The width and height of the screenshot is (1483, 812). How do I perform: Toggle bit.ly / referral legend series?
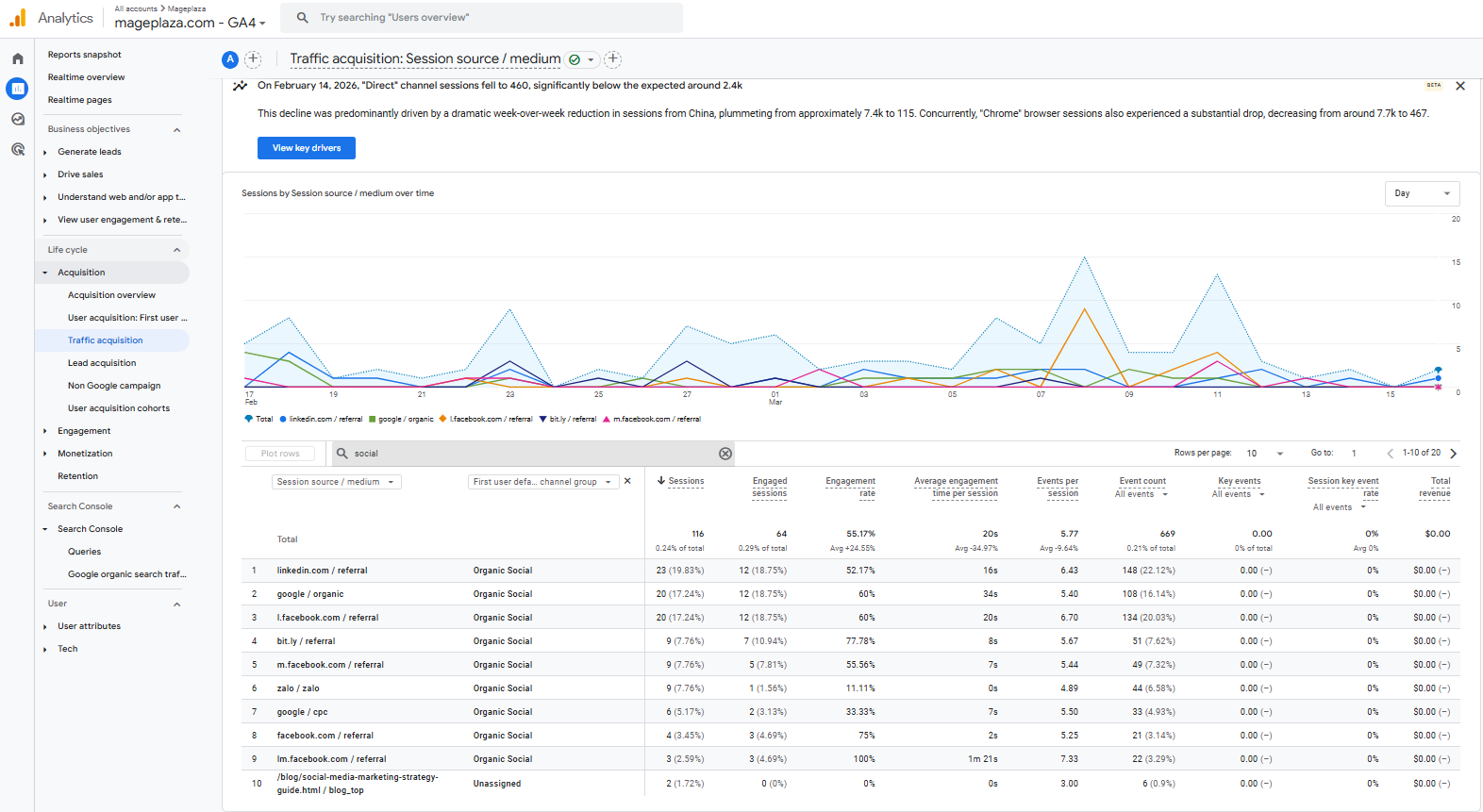click(572, 419)
